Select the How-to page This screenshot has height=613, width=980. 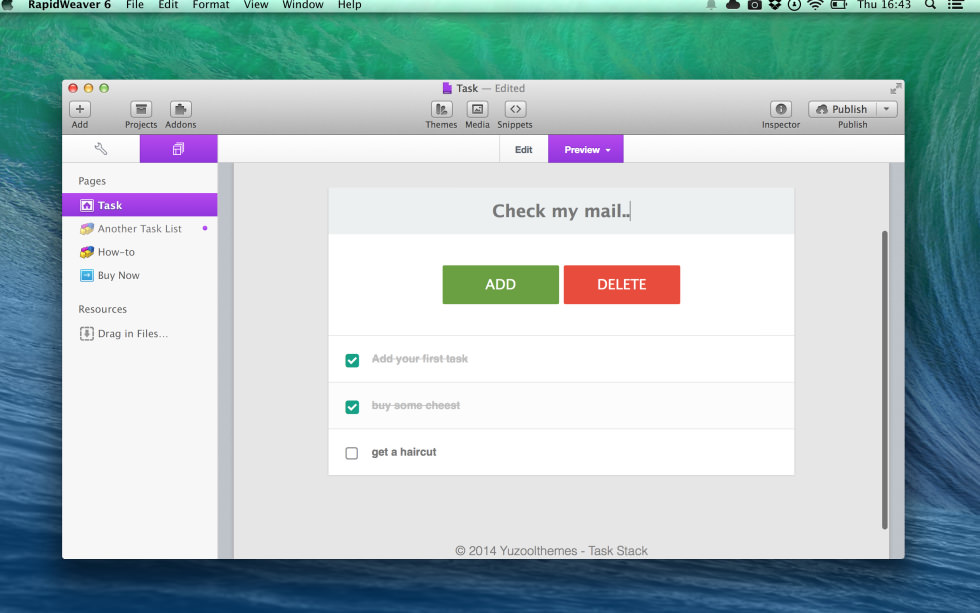(x=140, y=252)
